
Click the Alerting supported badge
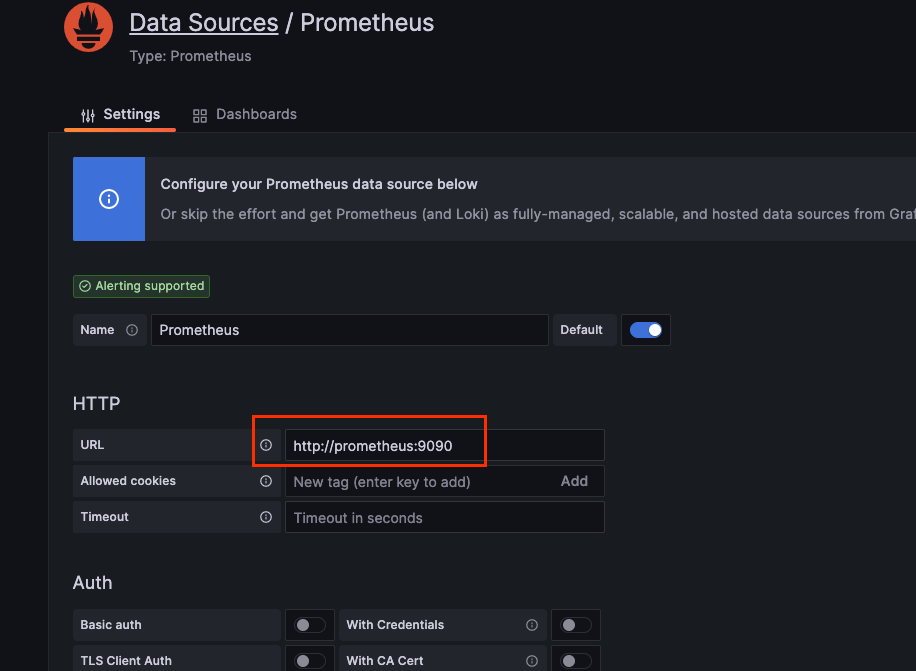141,286
